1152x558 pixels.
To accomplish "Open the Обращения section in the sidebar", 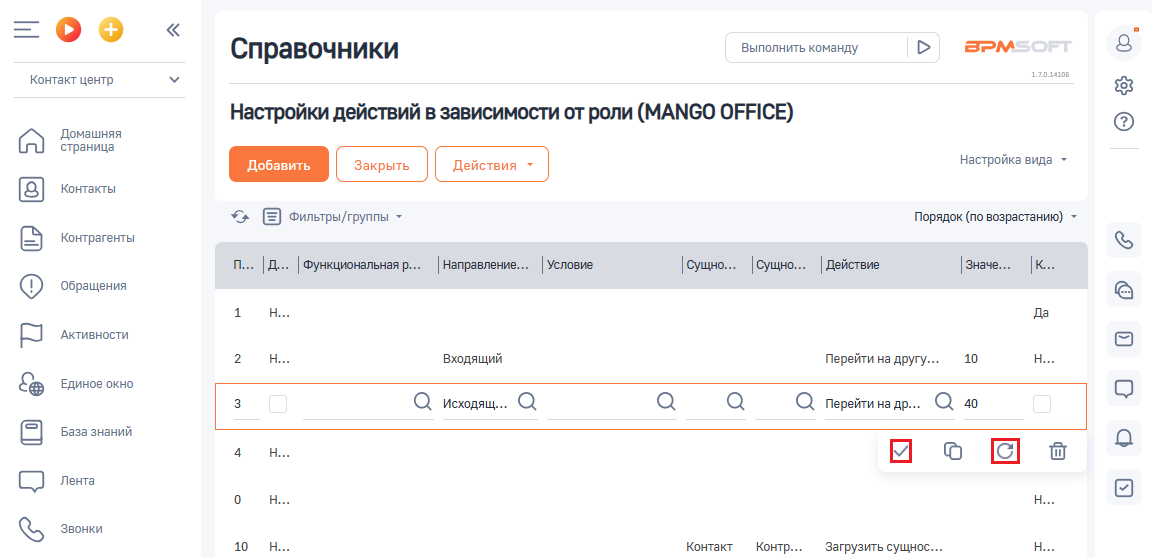I will click(x=93, y=286).
